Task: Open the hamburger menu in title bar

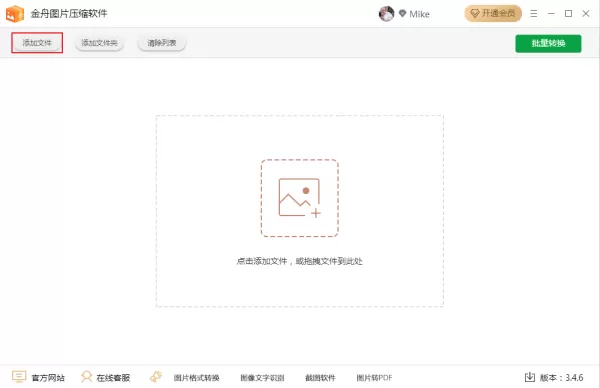Action: click(533, 14)
